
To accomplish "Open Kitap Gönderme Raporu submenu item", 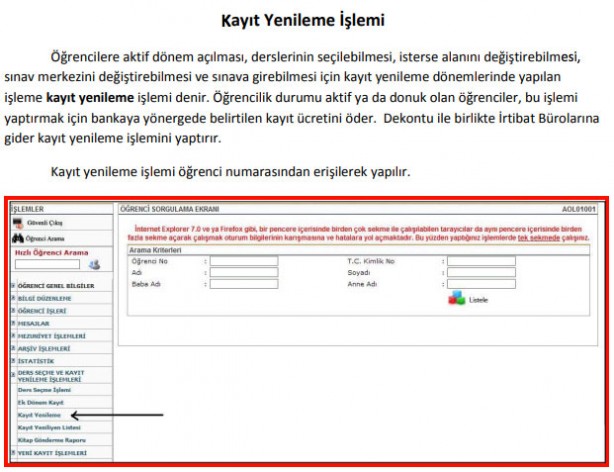I will pos(52,440).
